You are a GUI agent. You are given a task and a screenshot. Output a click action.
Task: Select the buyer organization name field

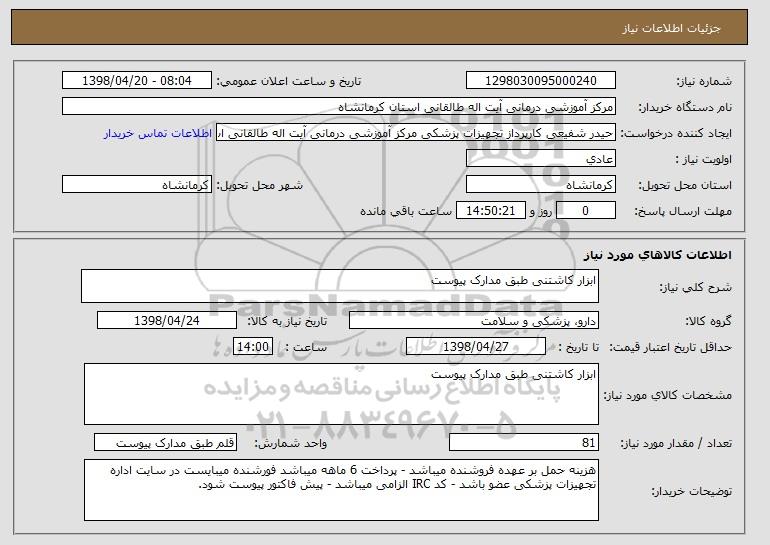pos(339,107)
